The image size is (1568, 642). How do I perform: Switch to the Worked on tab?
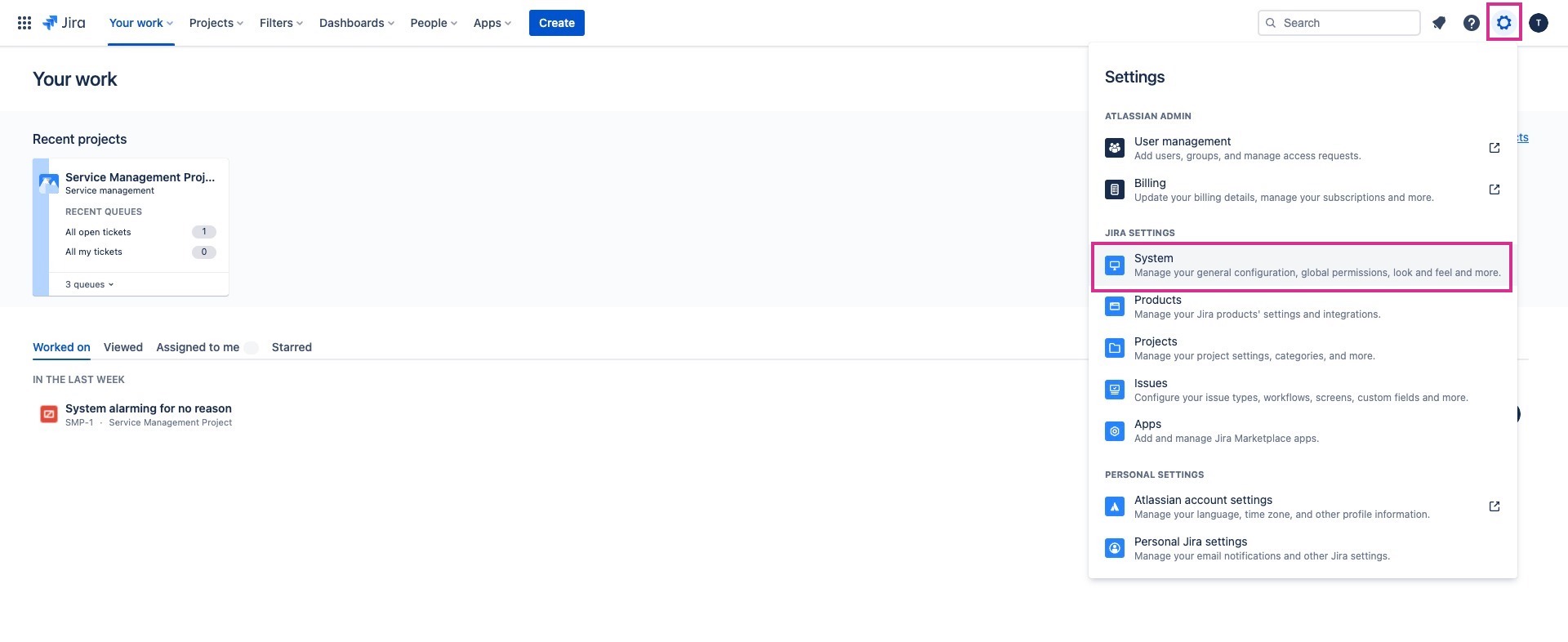(x=61, y=347)
